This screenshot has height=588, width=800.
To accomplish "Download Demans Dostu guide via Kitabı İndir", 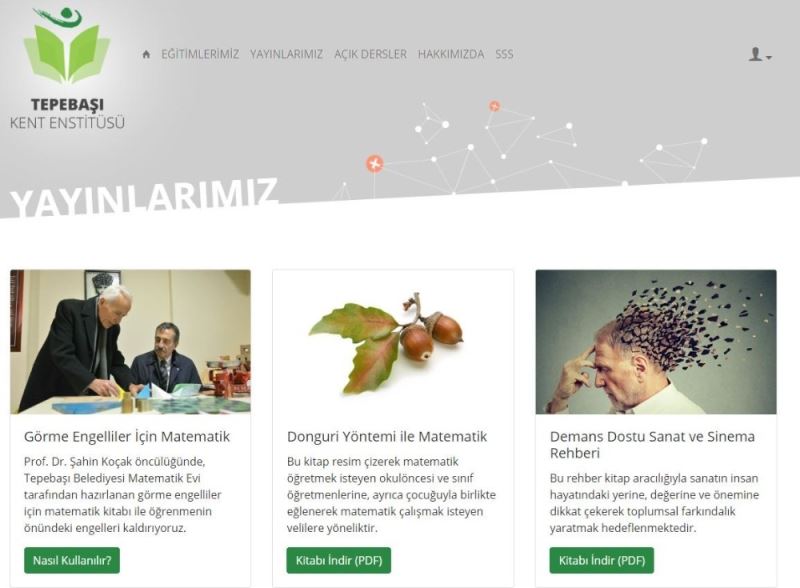I will (x=602, y=560).
